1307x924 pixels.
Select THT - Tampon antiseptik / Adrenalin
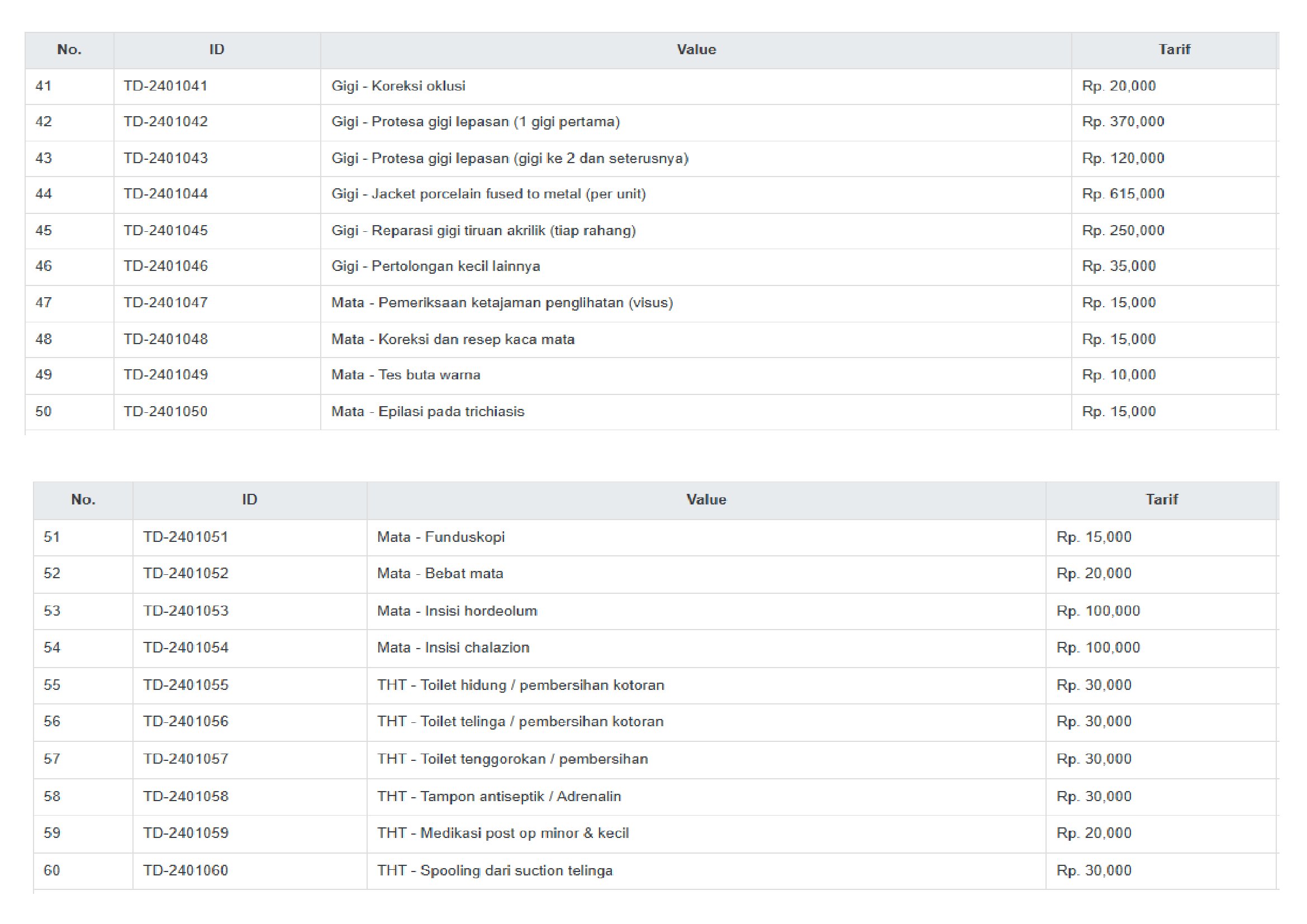point(498,796)
